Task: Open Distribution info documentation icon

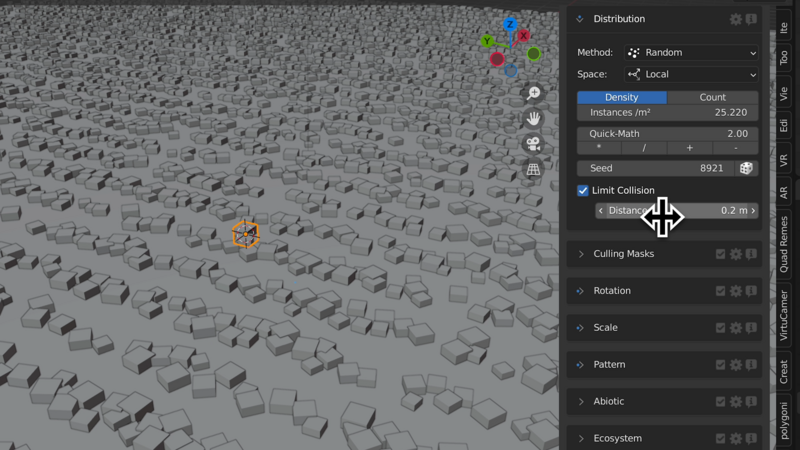Action: 751,19
